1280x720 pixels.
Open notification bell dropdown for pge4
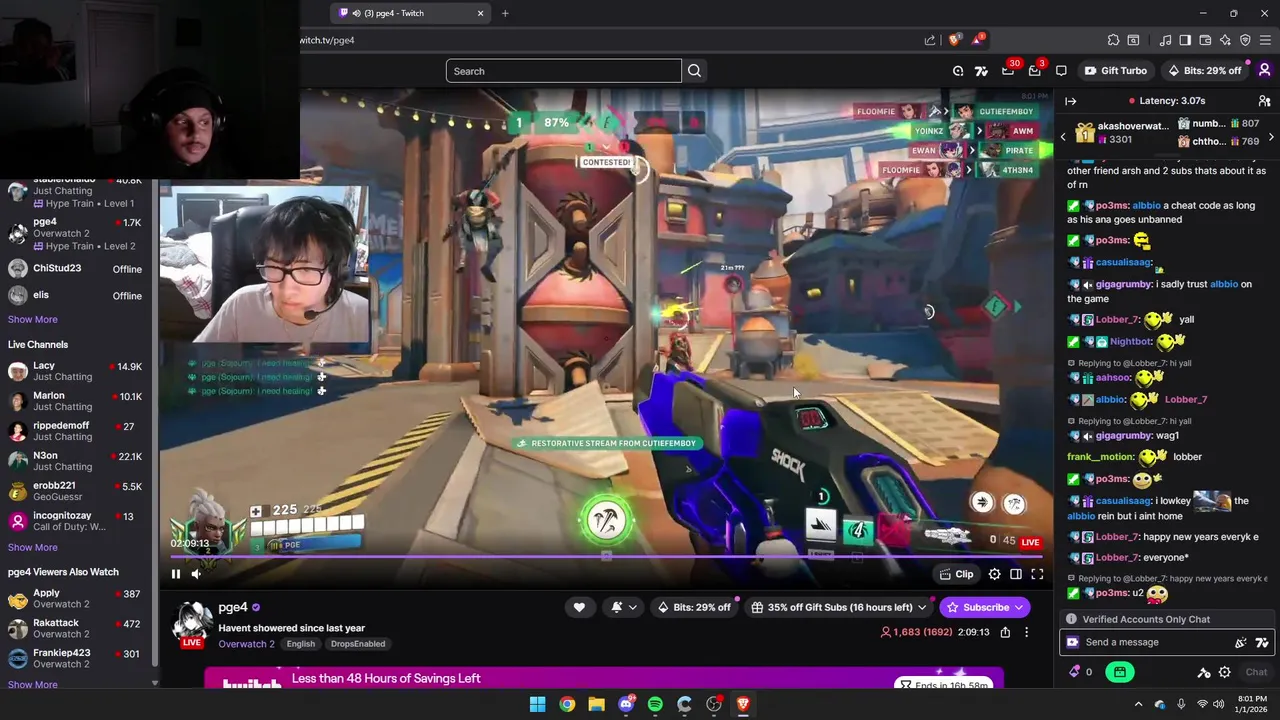(623, 607)
